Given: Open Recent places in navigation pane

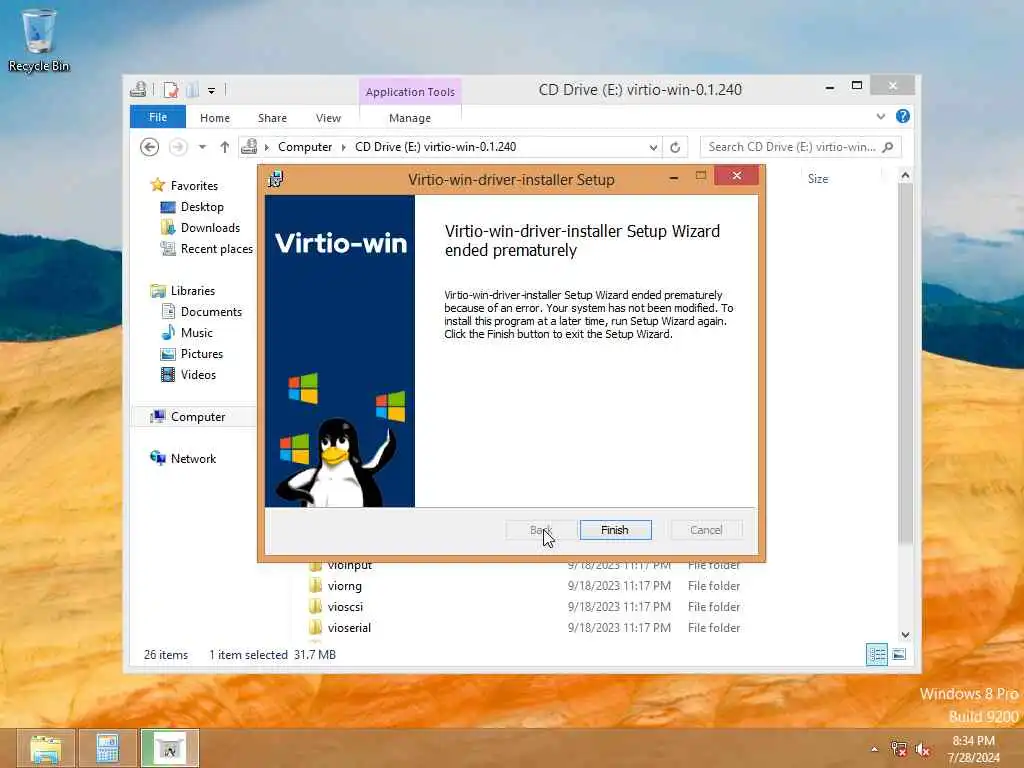Looking at the screenshot, I should tap(216, 249).
